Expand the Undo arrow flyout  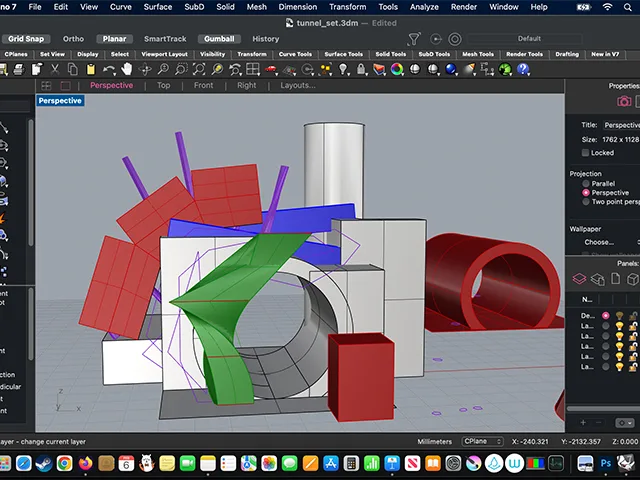114,74
